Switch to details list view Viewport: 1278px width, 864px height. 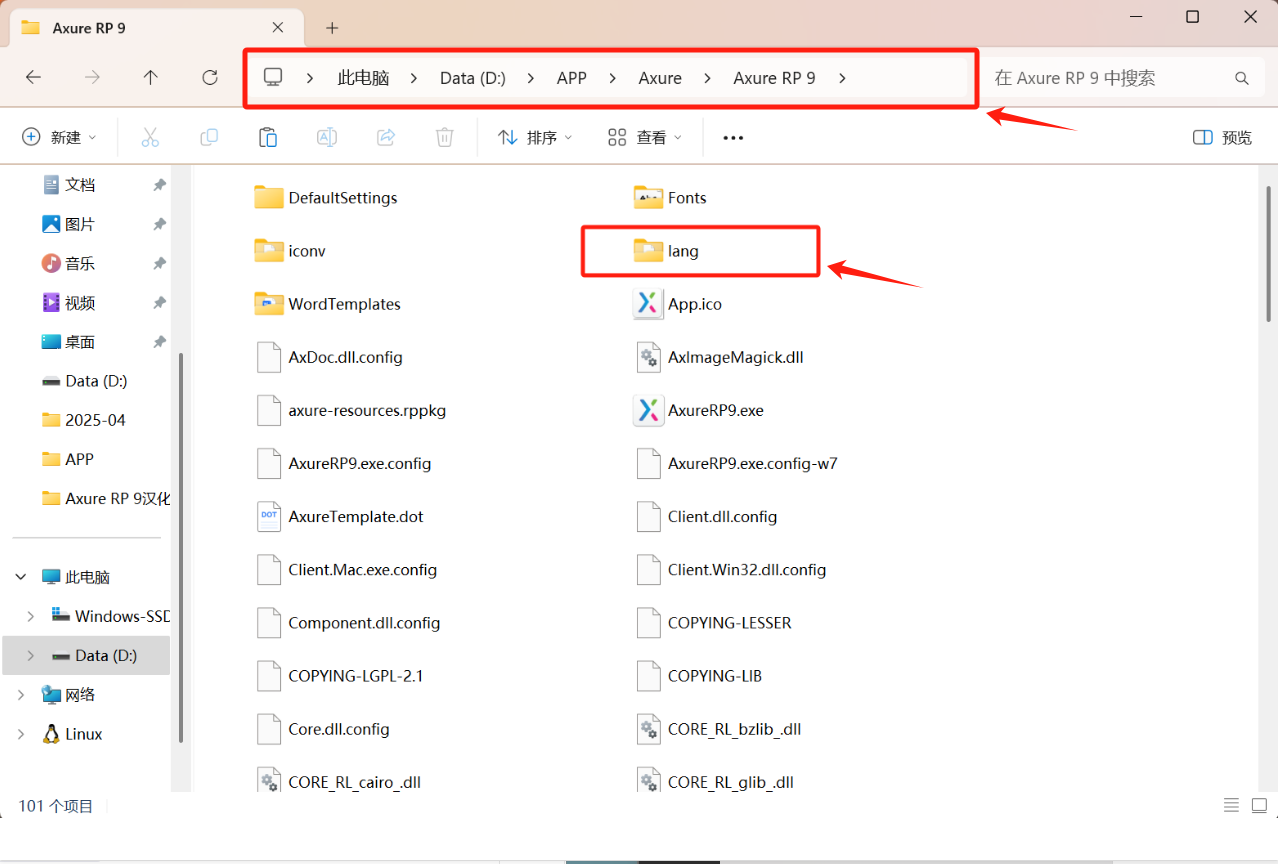click(x=1232, y=806)
